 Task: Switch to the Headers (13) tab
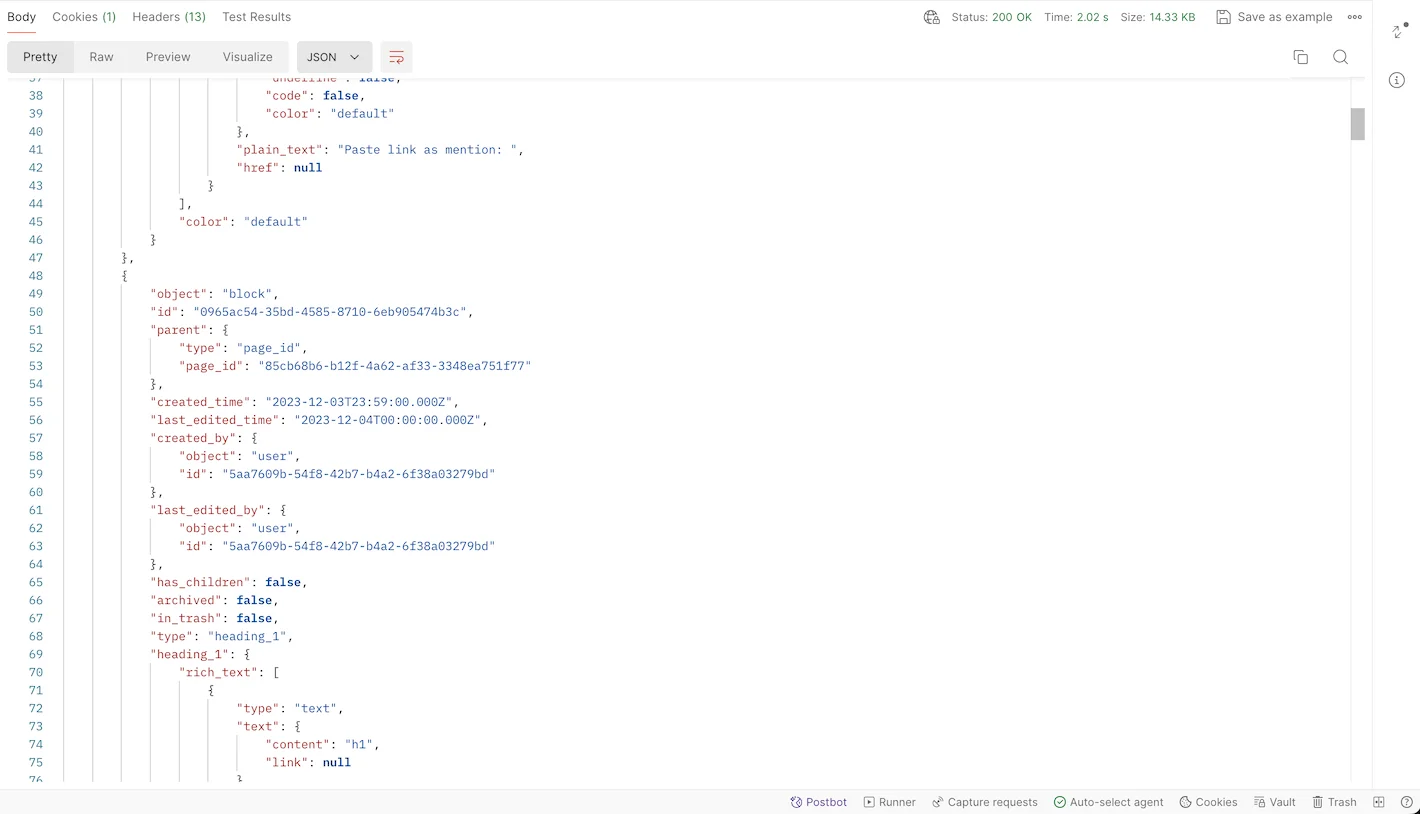tap(169, 17)
